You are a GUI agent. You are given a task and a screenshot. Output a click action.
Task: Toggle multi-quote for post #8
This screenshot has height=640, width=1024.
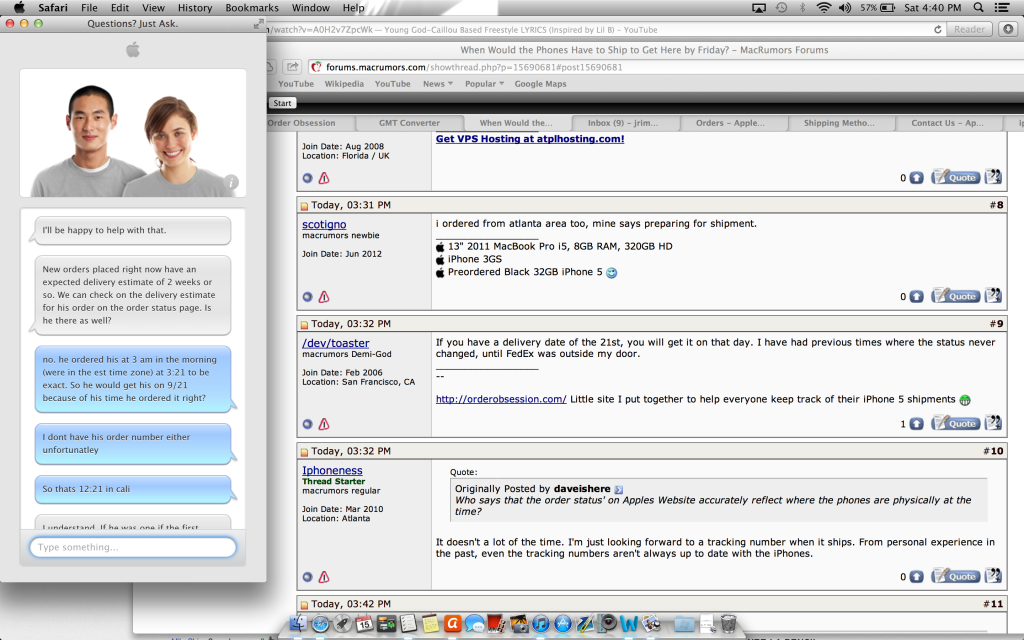point(993,296)
